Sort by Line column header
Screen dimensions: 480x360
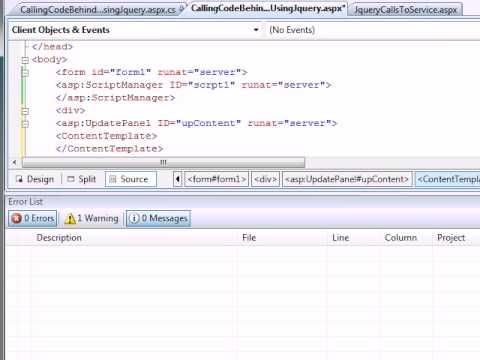coord(340,238)
